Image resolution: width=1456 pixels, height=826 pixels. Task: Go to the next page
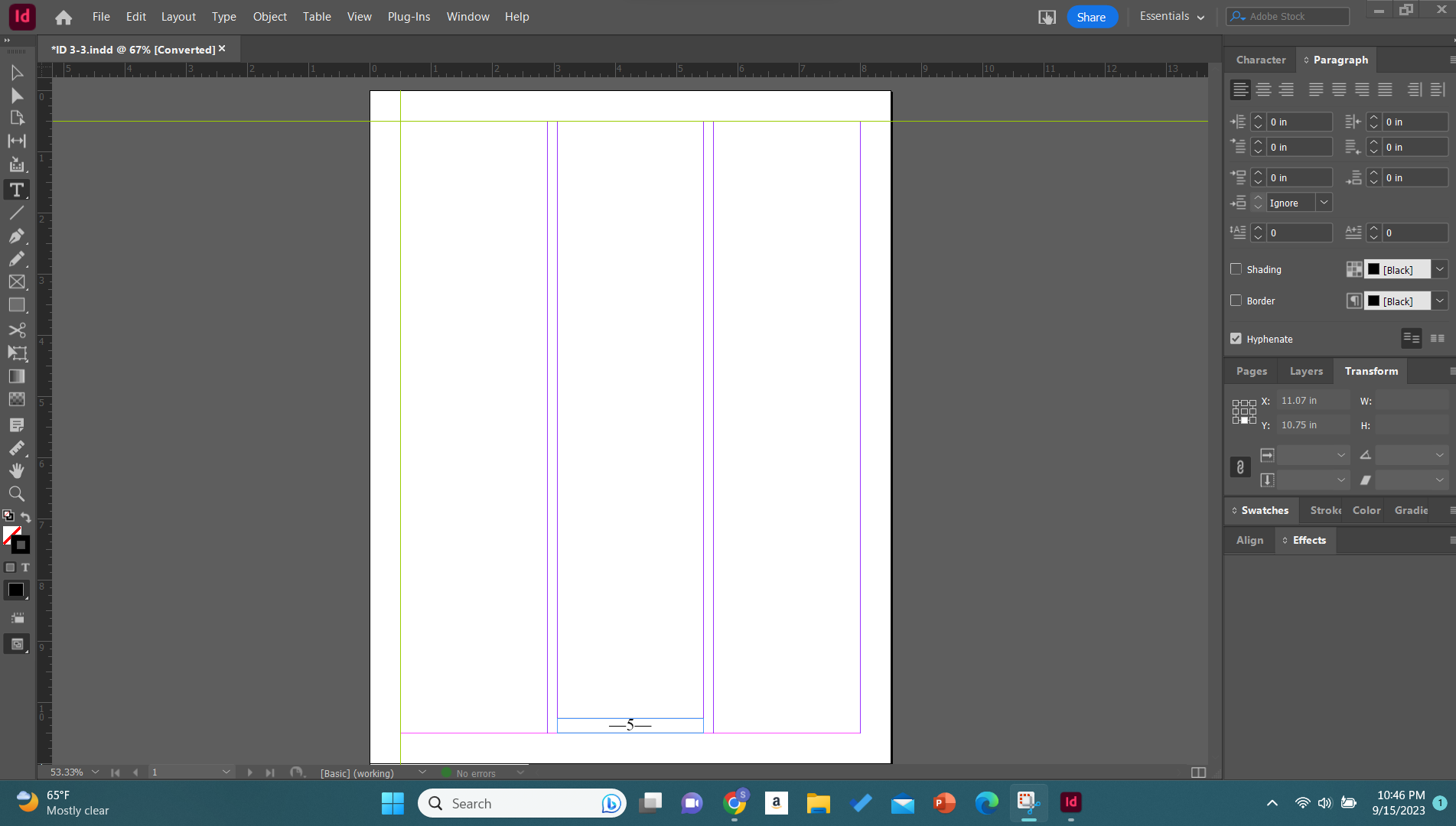[x=250, y=772]
